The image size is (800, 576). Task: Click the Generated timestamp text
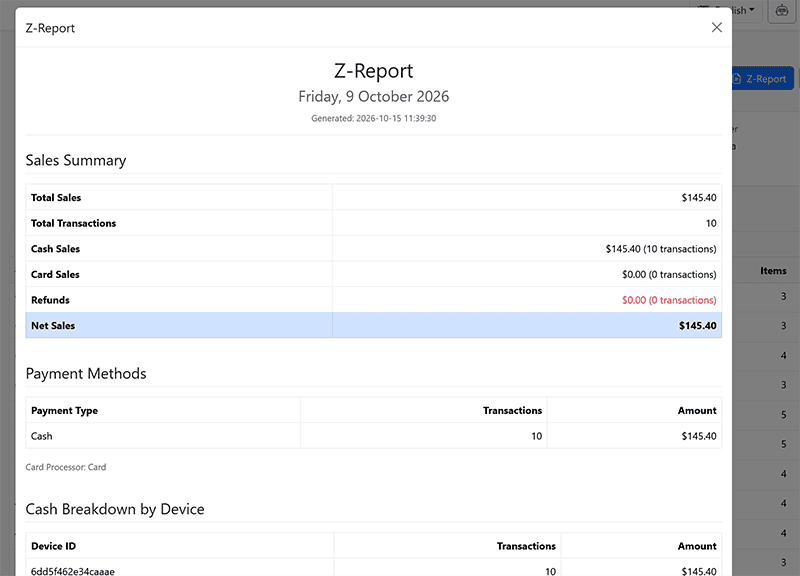373,118
